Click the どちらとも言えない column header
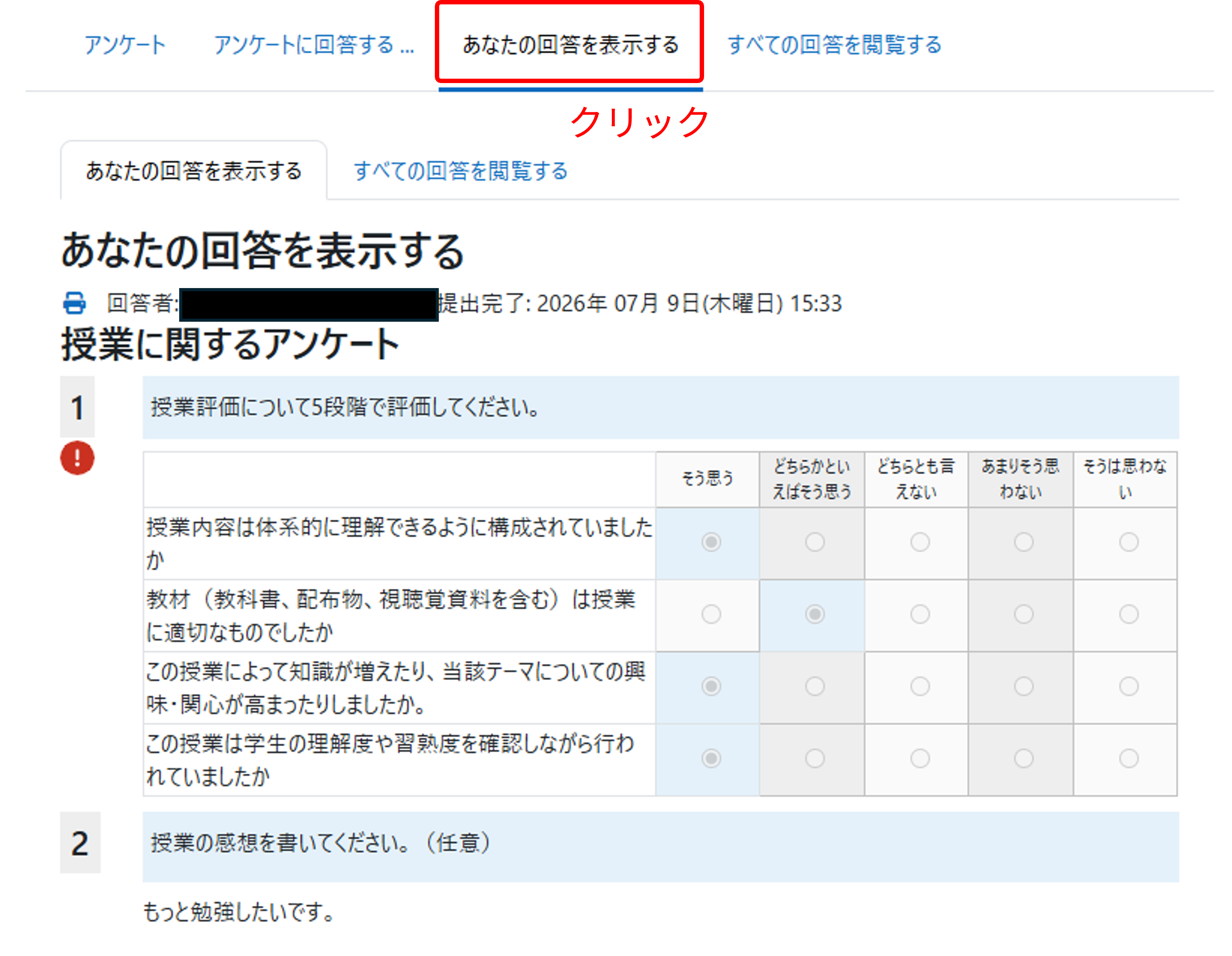Viewport: 1232px width, 956px height. pos(916,479)
